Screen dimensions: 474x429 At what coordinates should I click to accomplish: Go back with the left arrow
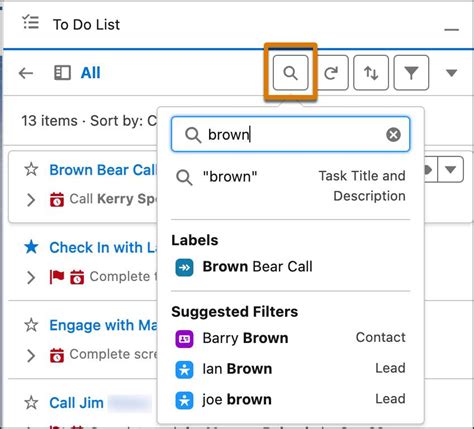pyautogui.click(x=26, y=73)
